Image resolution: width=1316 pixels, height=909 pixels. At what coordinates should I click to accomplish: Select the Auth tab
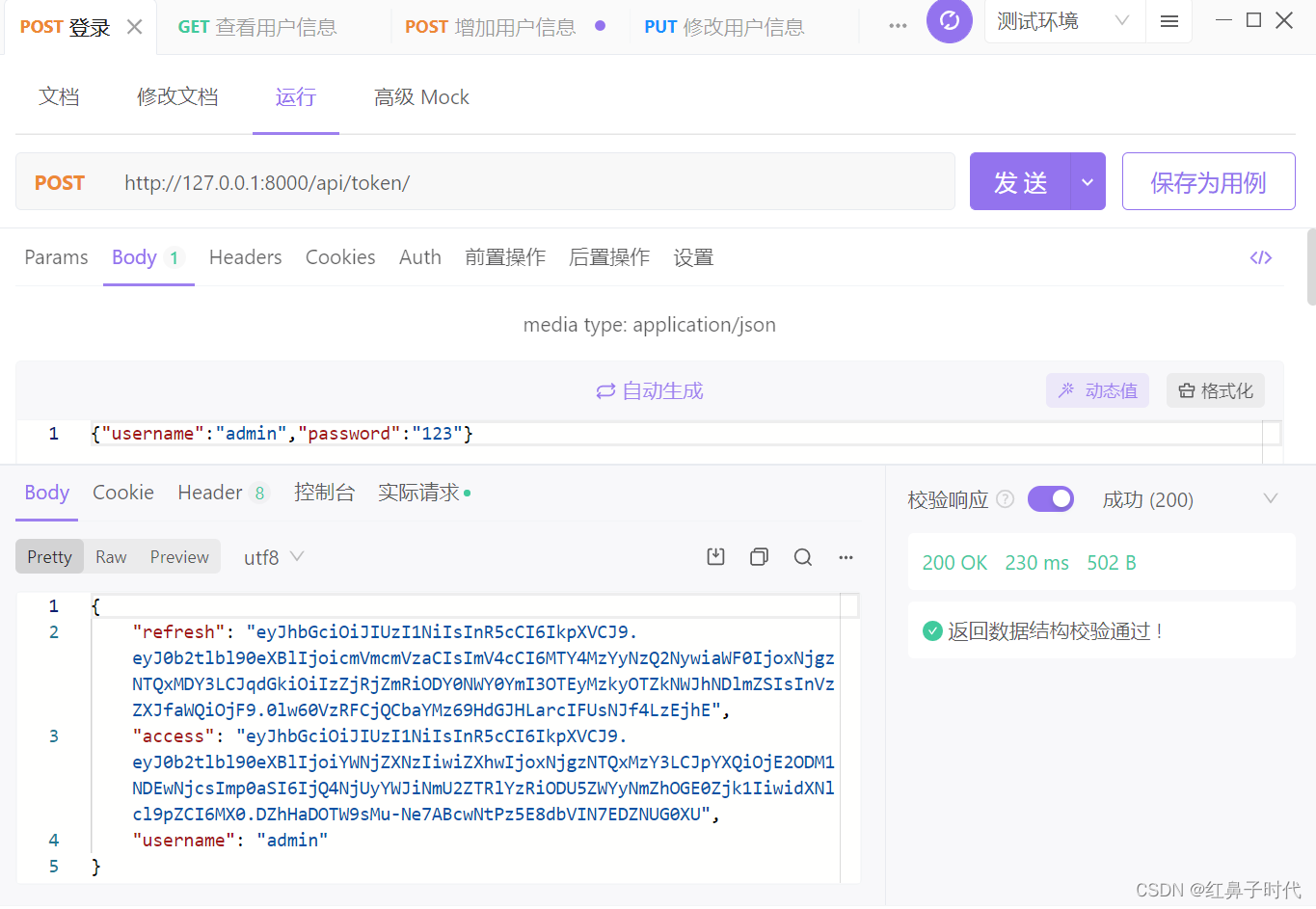point(420,257)
